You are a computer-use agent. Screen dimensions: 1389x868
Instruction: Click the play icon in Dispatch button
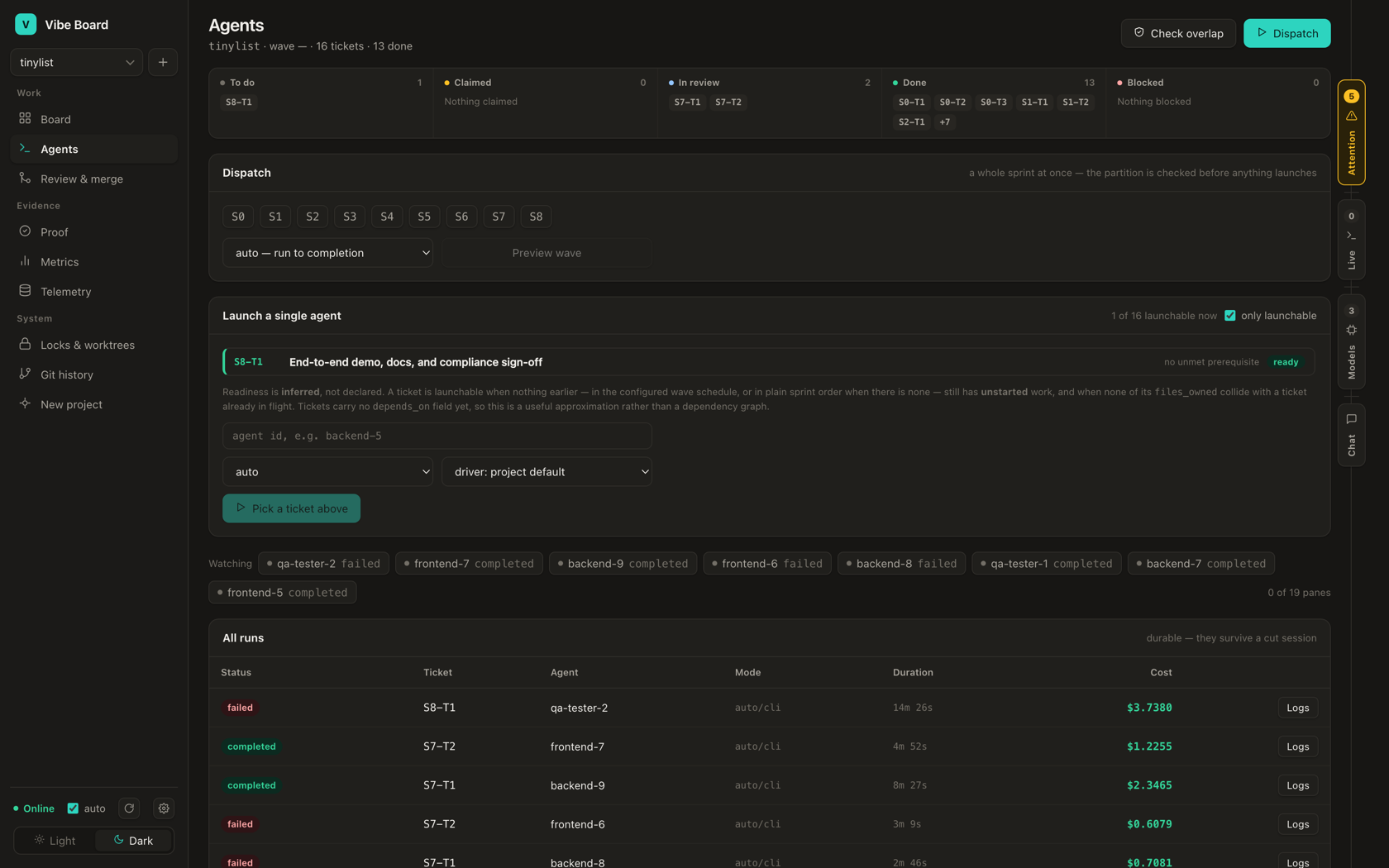[x=1262, y=32]
